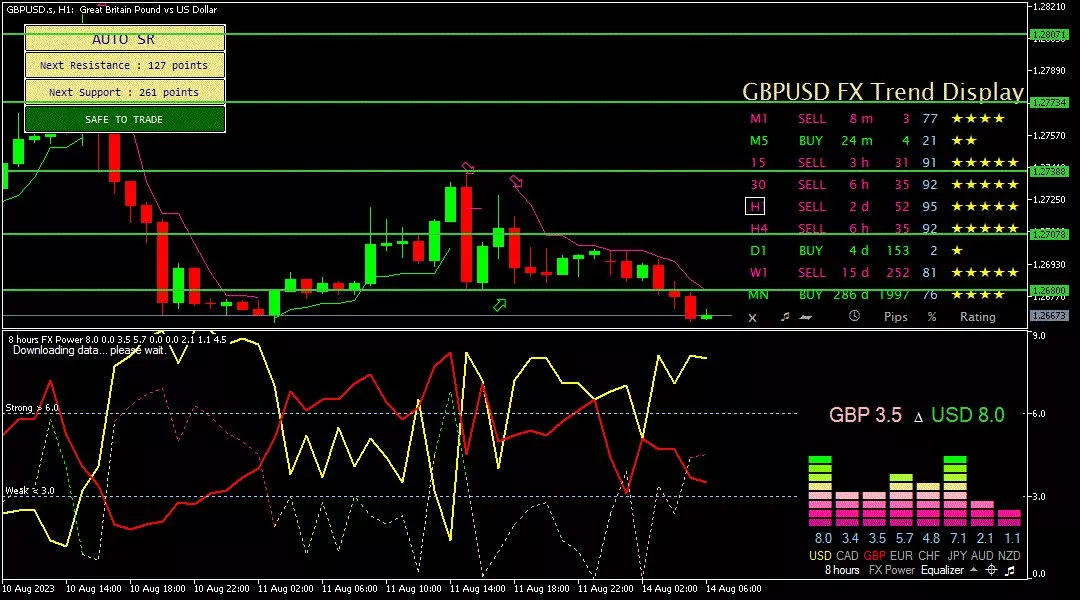
Task: Click the USD equalizer bar column
Action: [x=820, y=491]
